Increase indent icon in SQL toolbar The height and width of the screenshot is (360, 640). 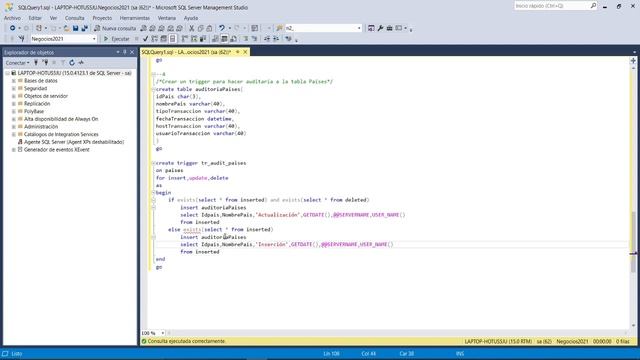click(x=276, y=39)
